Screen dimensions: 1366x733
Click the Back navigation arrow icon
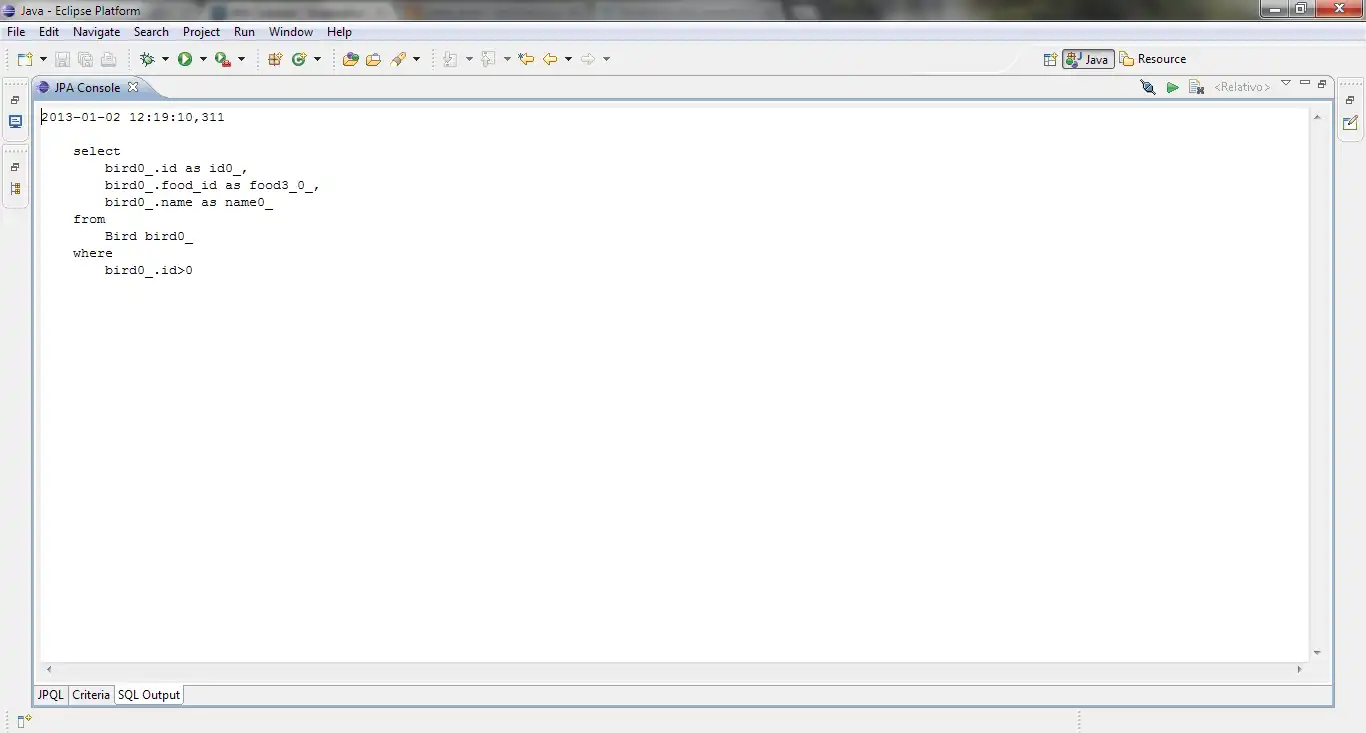coord(550,59)
